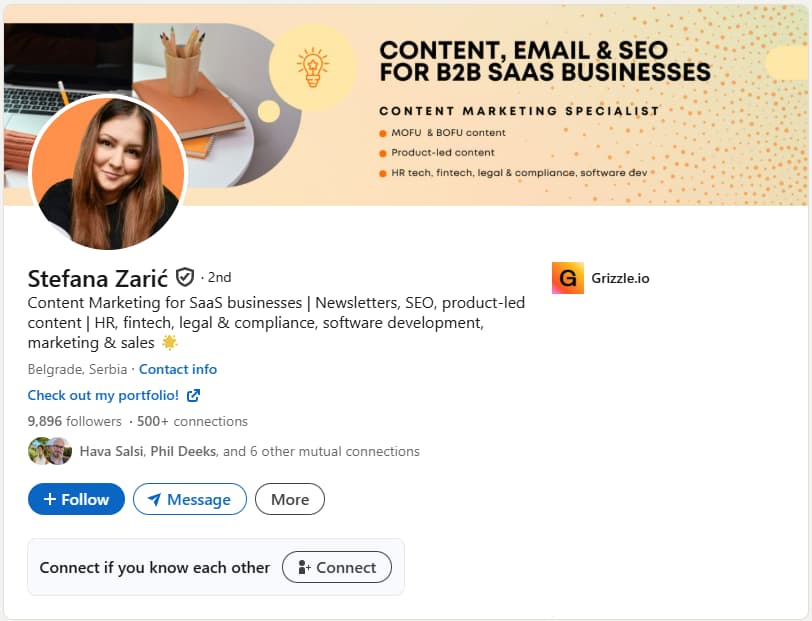
Task: Click Check out my portfolio link
Action: (105, 396)
